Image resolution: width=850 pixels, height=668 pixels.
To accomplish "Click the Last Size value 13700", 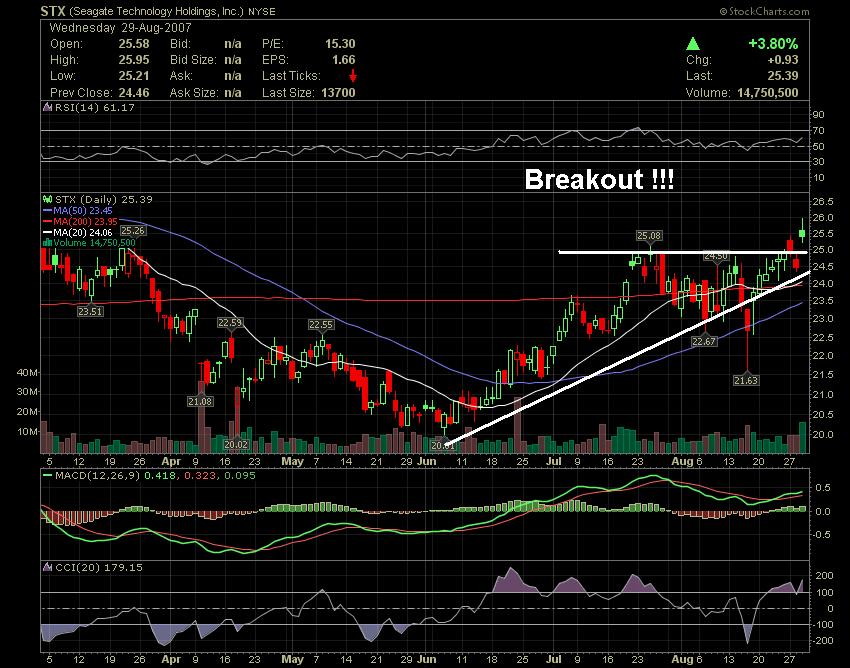I will coord(338,92).
